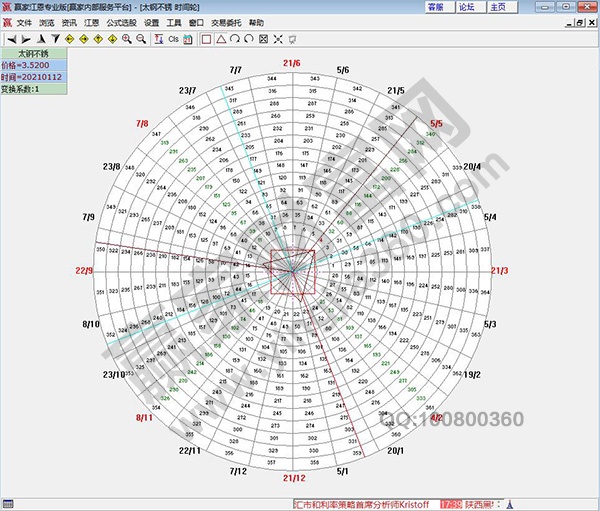Click the 时间=20210112 field
The height and width of the screenshot is (511, 600).
coord(33,77)
